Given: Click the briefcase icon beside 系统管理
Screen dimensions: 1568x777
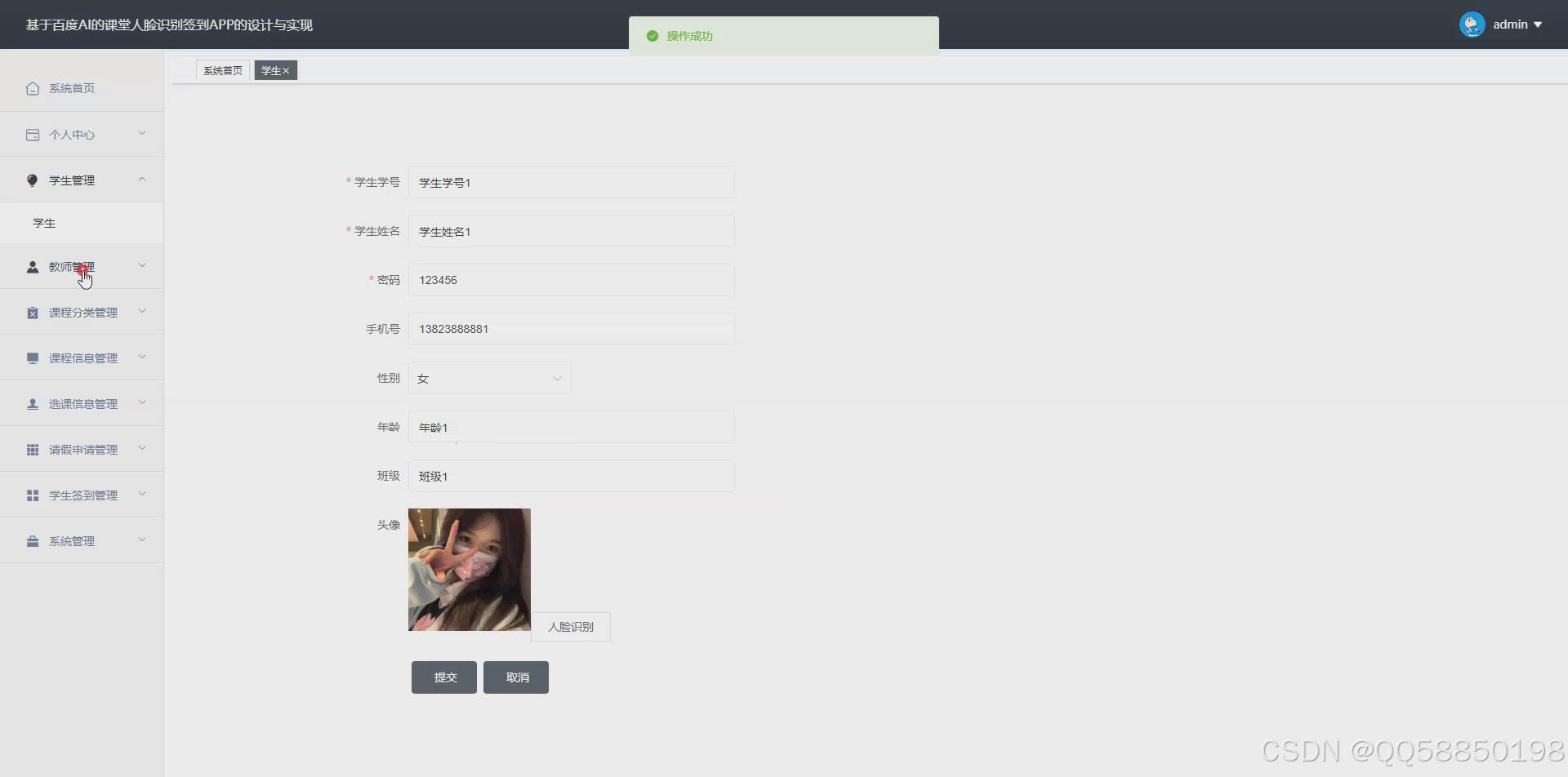Looking at the screenshot, I should (x=33, y=541).
